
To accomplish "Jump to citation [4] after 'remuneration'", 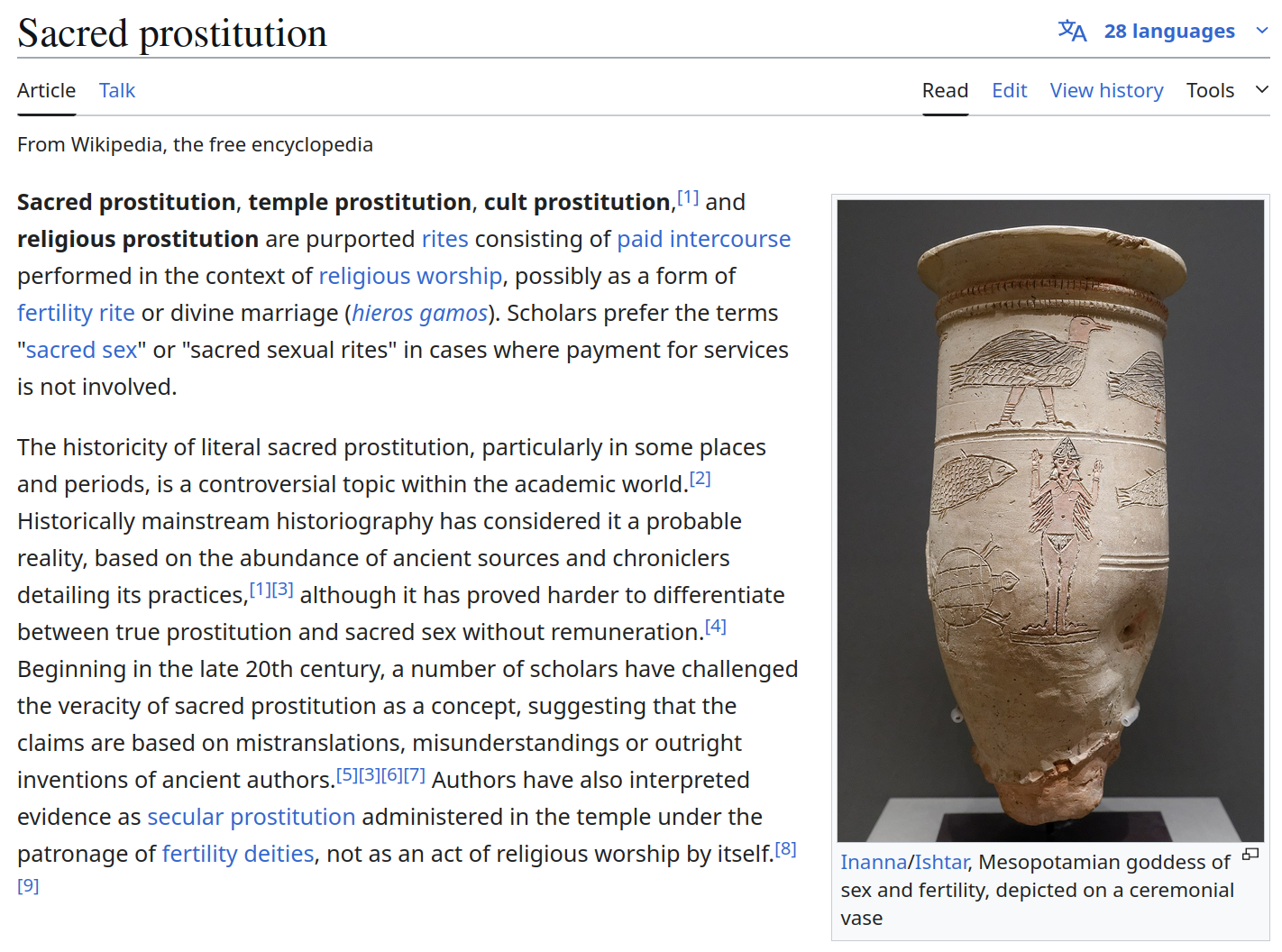I will click(715, 627).
